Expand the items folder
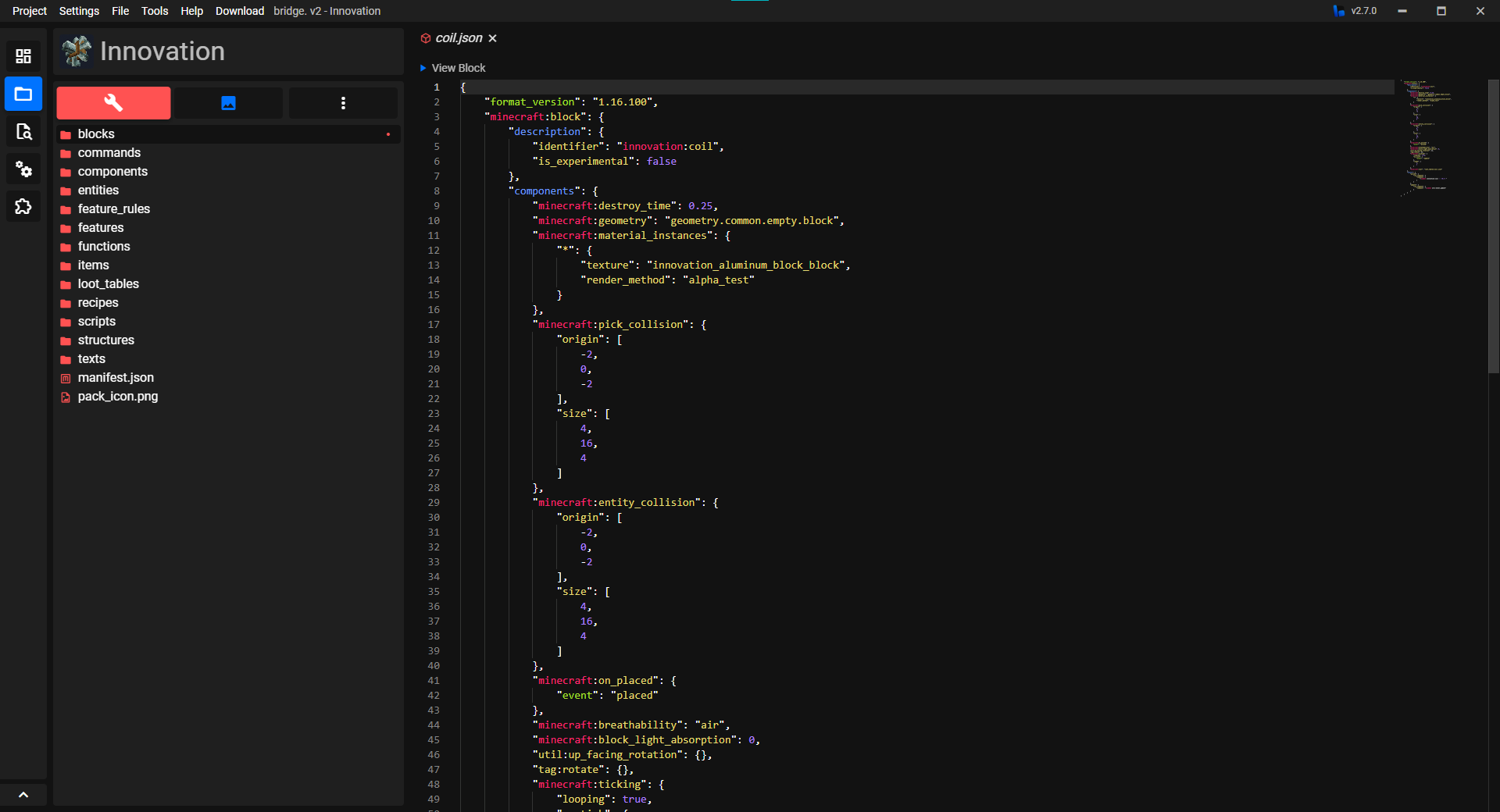The image size is (1500, 812). [228, 265]
